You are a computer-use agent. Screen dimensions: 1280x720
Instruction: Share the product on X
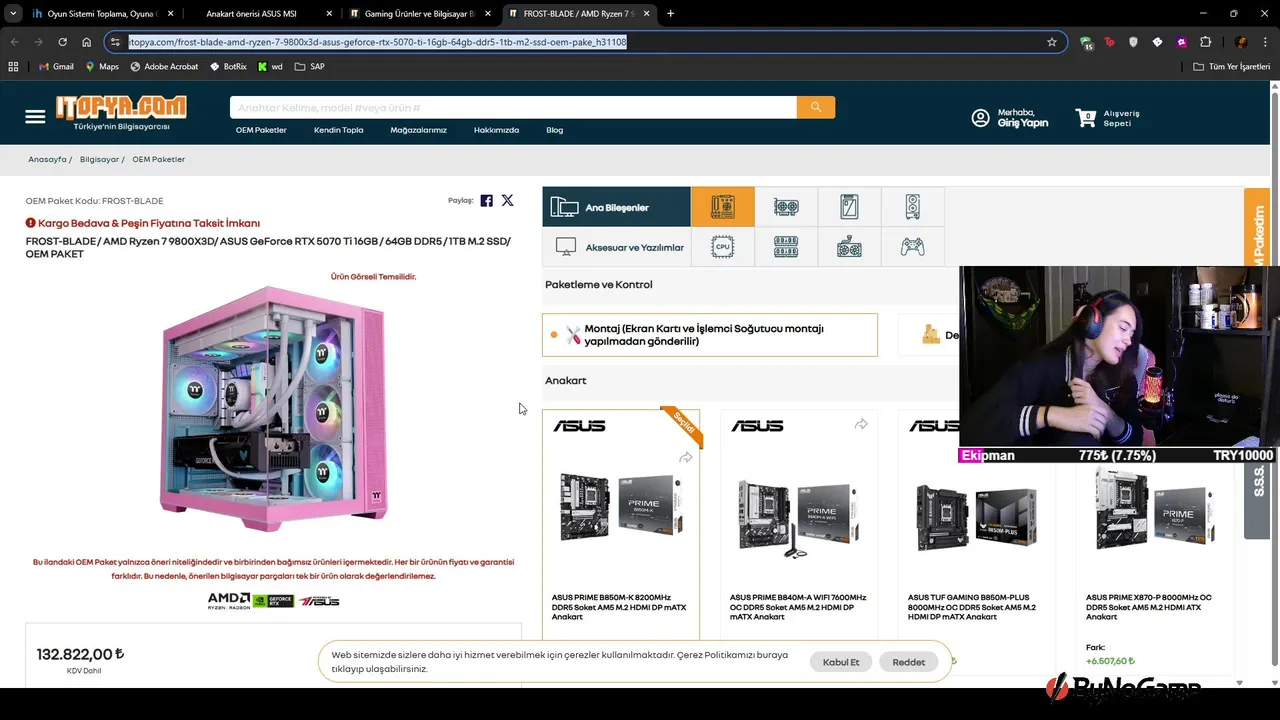coord(507,200)
